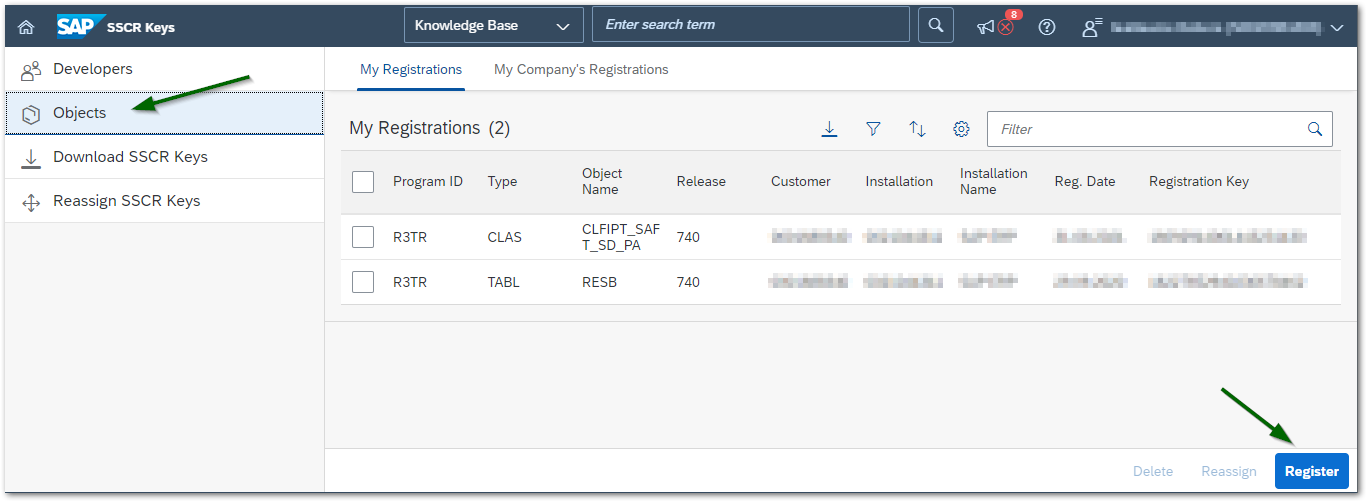The height and width of the screenshot is (502, 1367).
Task: Click the Registration Key column header
Action: (1199, 181)
